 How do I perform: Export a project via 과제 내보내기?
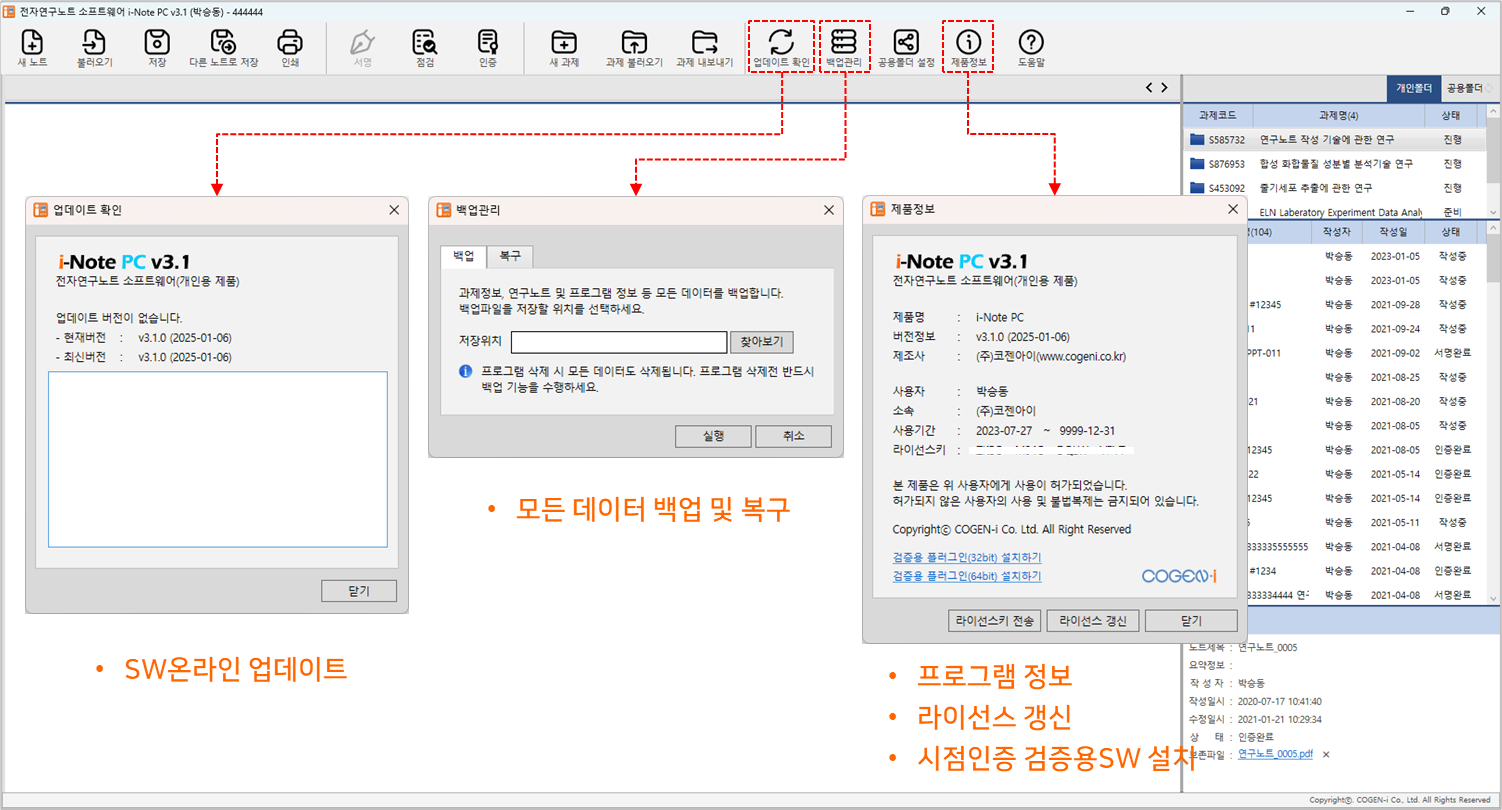[705, 48]
